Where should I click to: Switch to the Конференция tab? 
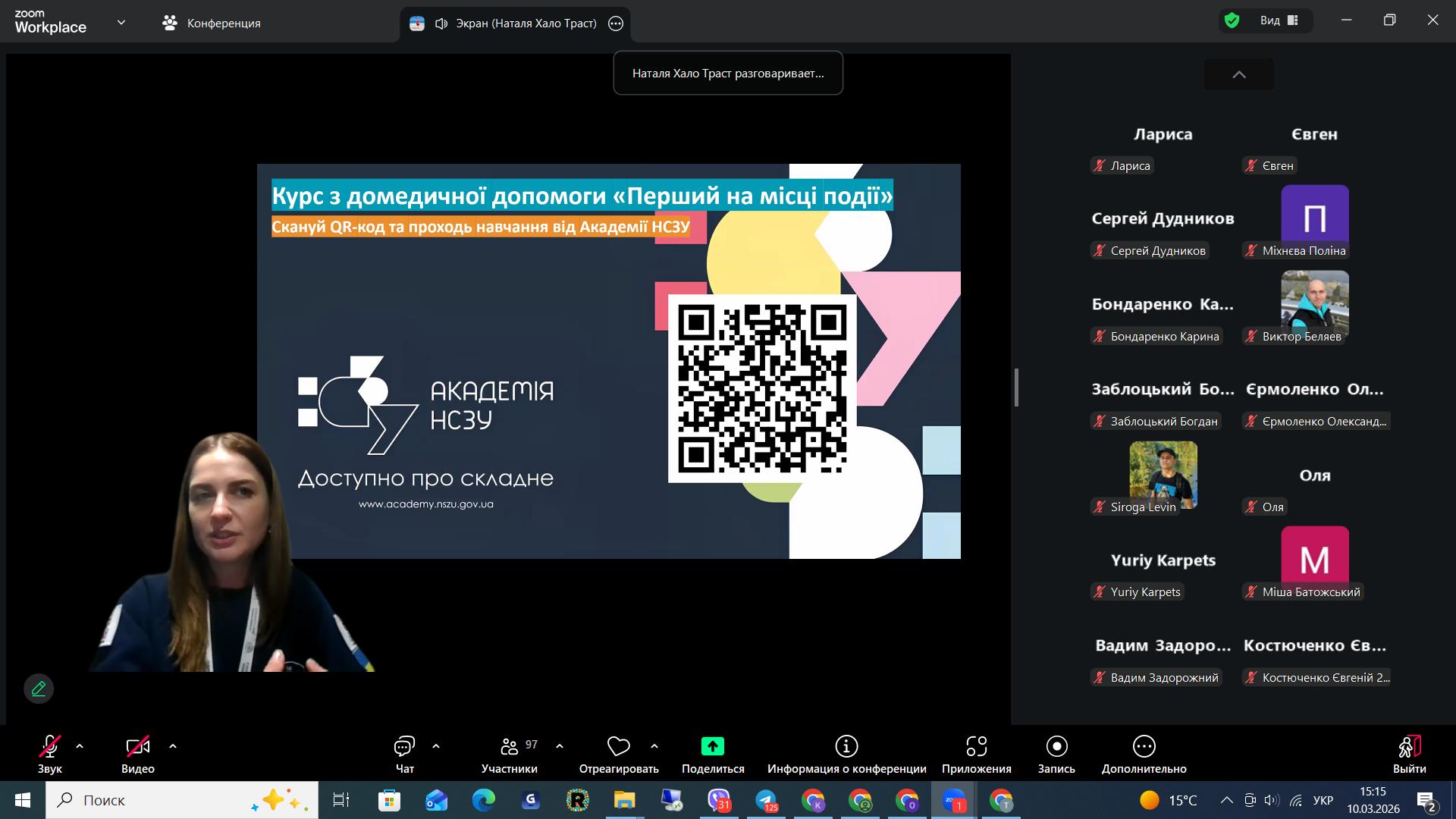click(x=212, y=23)
